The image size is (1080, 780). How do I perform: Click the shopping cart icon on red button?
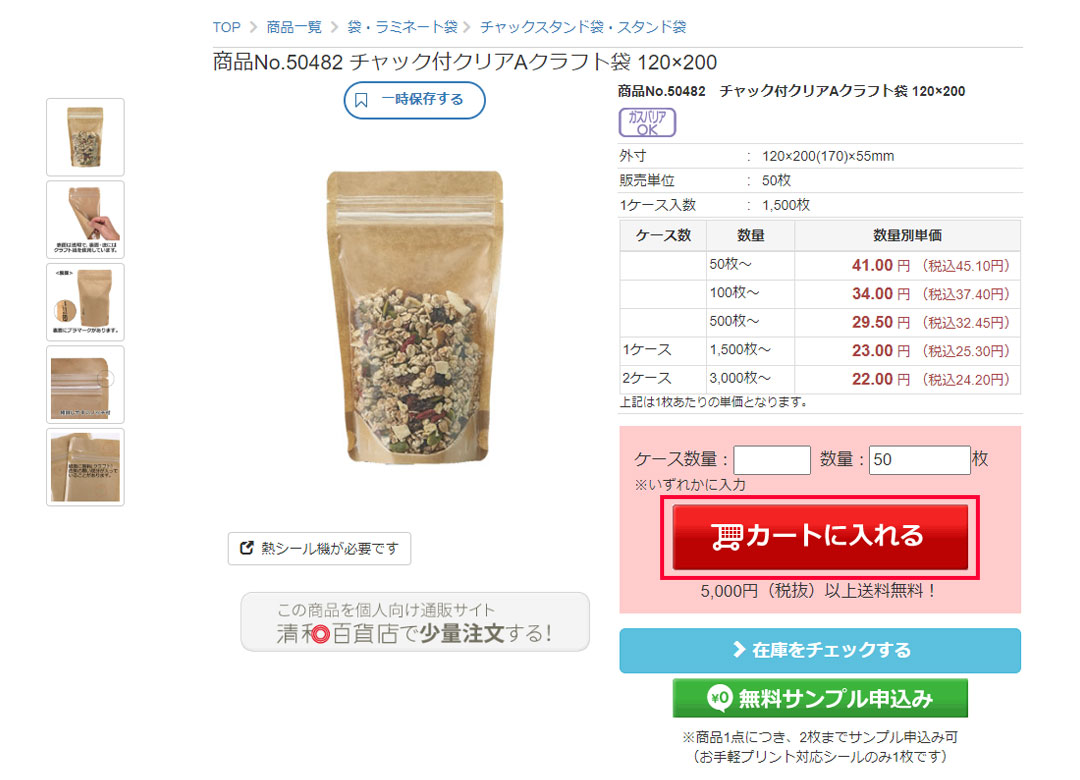click(x=727, y=537)
